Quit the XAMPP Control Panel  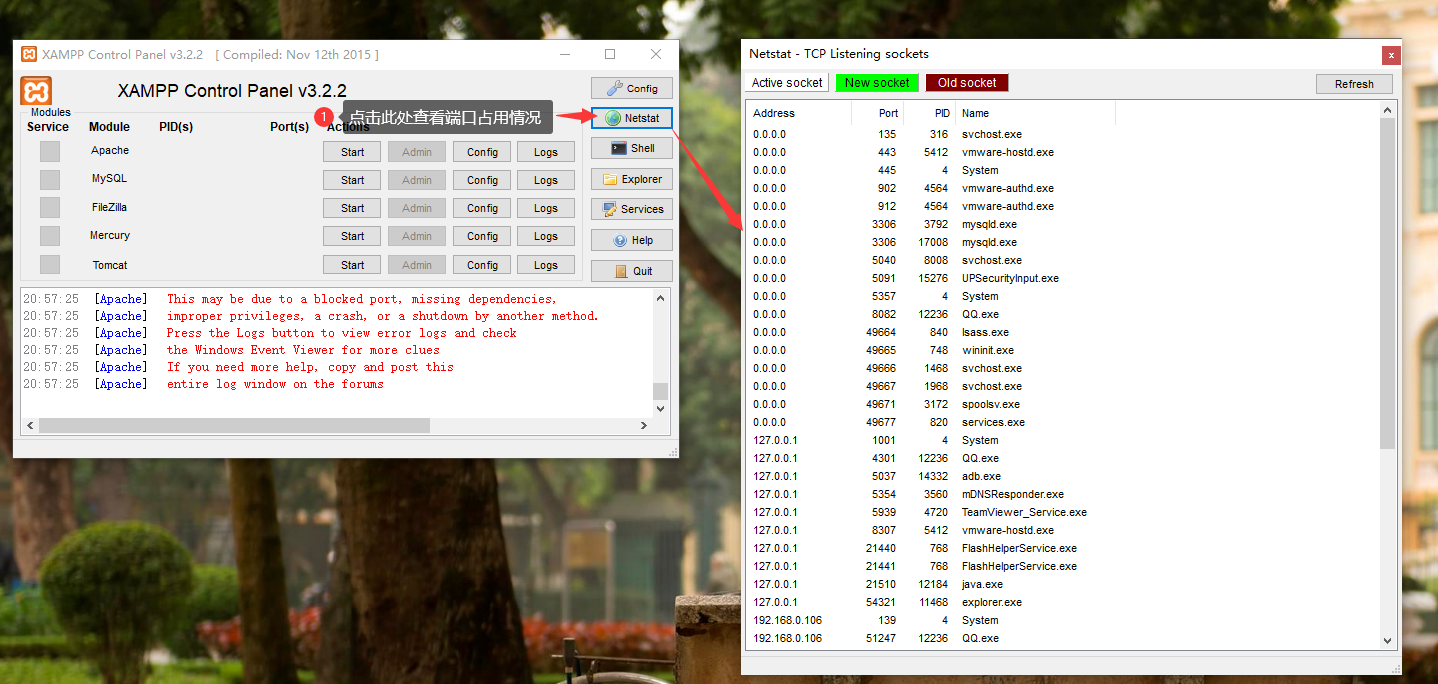coord(632,271)
